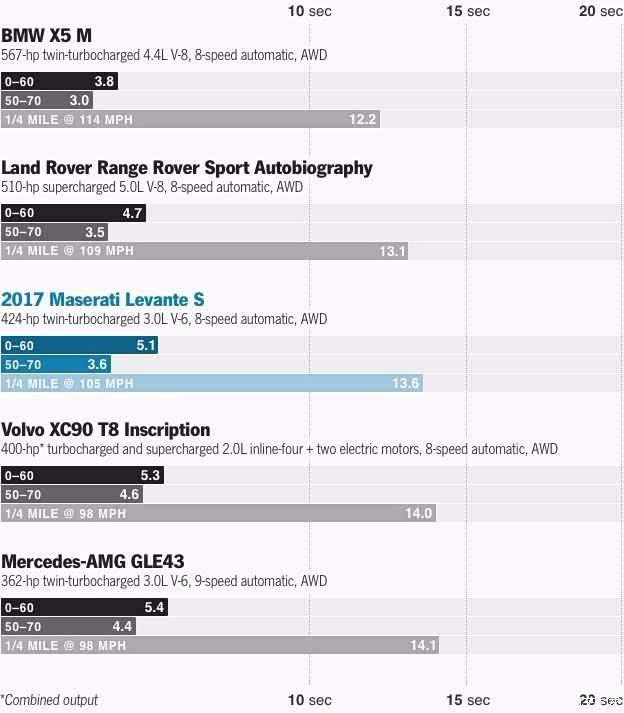Select the Land Rover Range Rover Sport Autobiography title
Screen dimensions: 624x713
pyautogui.click(x=187, y=167)
